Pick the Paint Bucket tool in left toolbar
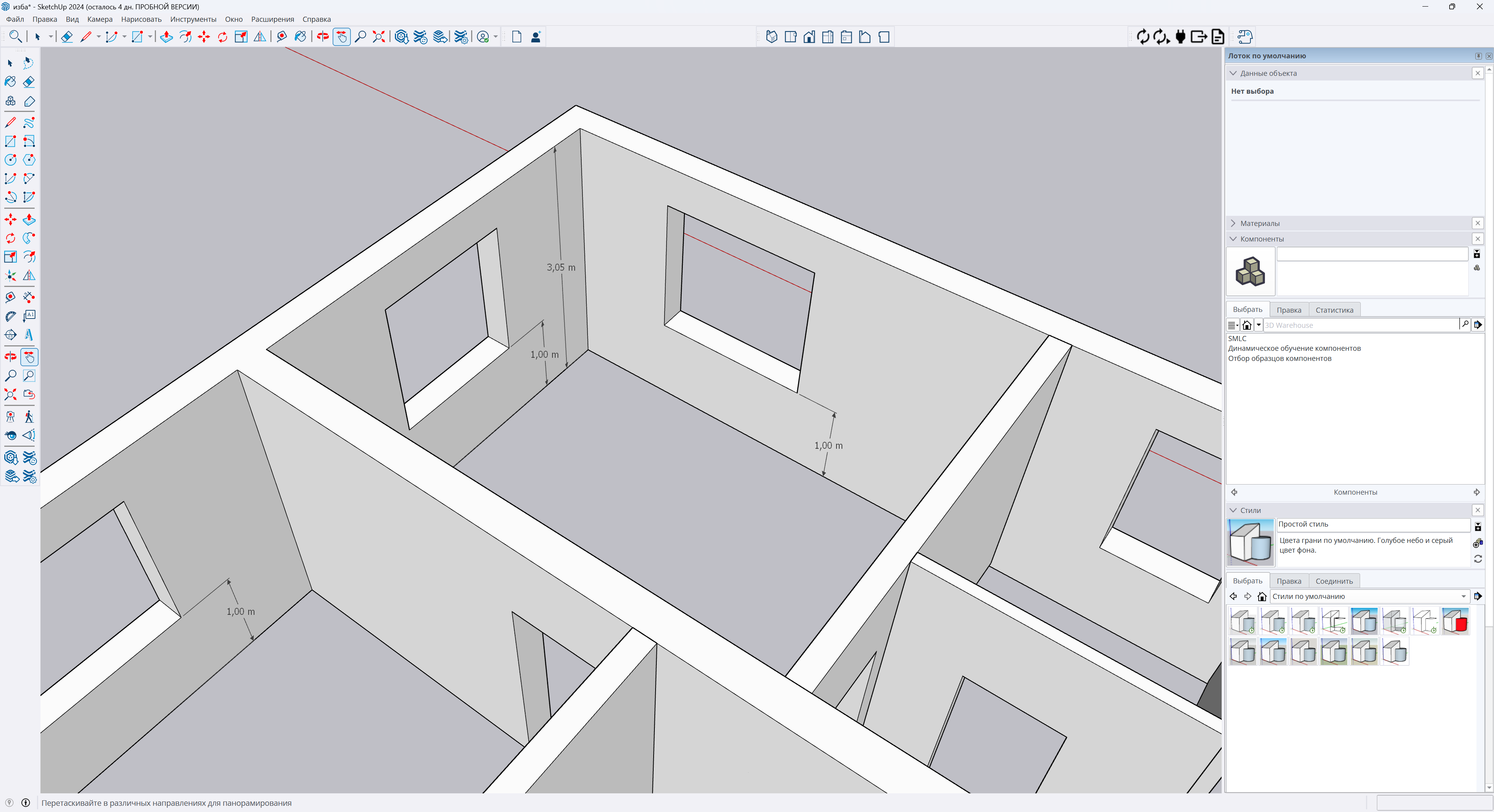This screenshot has width=1494, height=812. (x=11, y=82)
